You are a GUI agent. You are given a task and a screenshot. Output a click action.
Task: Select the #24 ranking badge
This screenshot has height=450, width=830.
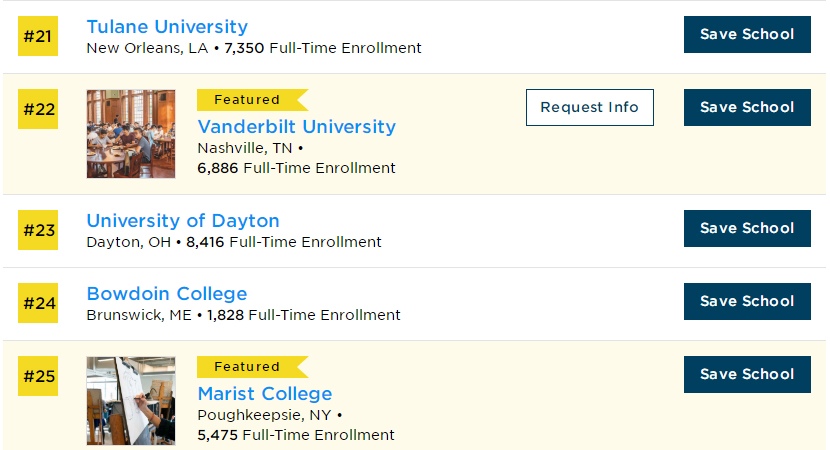(39, 303)
